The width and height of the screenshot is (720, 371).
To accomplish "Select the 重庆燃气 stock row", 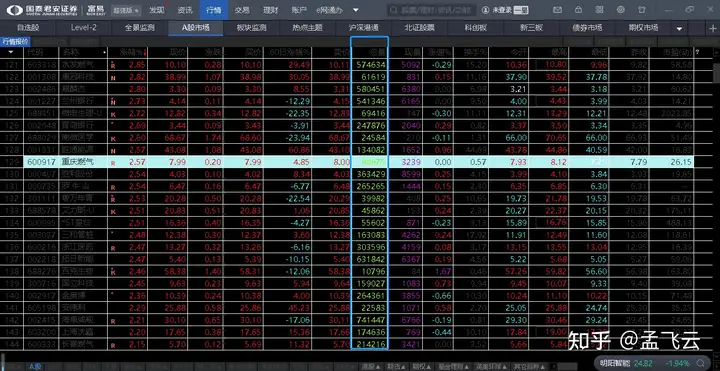I will [x=347, y=162].
